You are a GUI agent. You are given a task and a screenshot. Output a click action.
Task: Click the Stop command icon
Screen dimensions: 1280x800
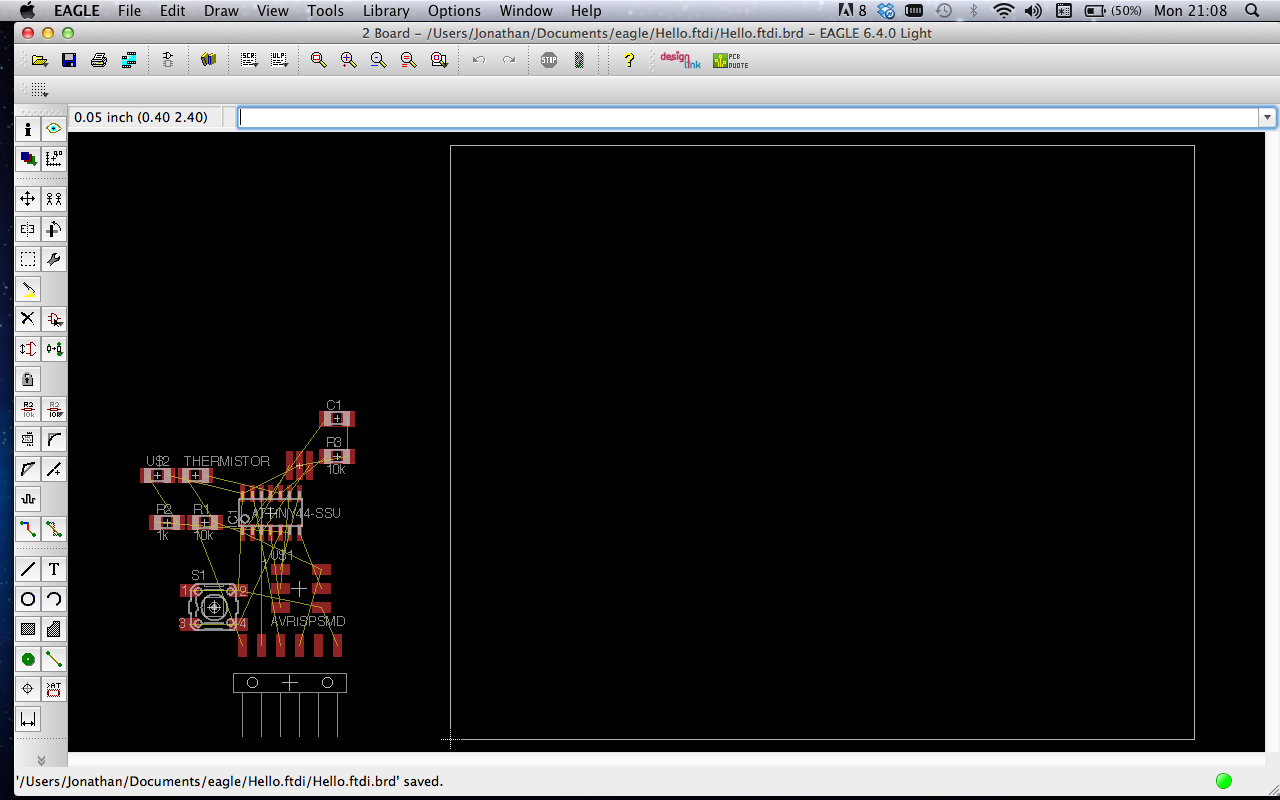pos(549,60)
